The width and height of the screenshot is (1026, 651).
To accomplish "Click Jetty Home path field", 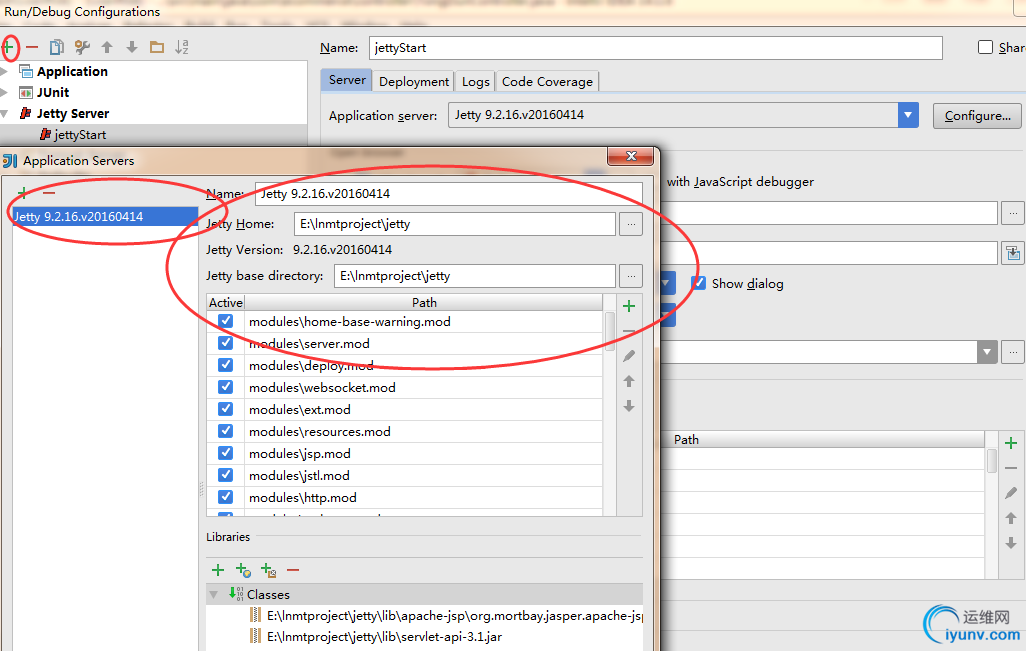I will [x=455, y=224].
